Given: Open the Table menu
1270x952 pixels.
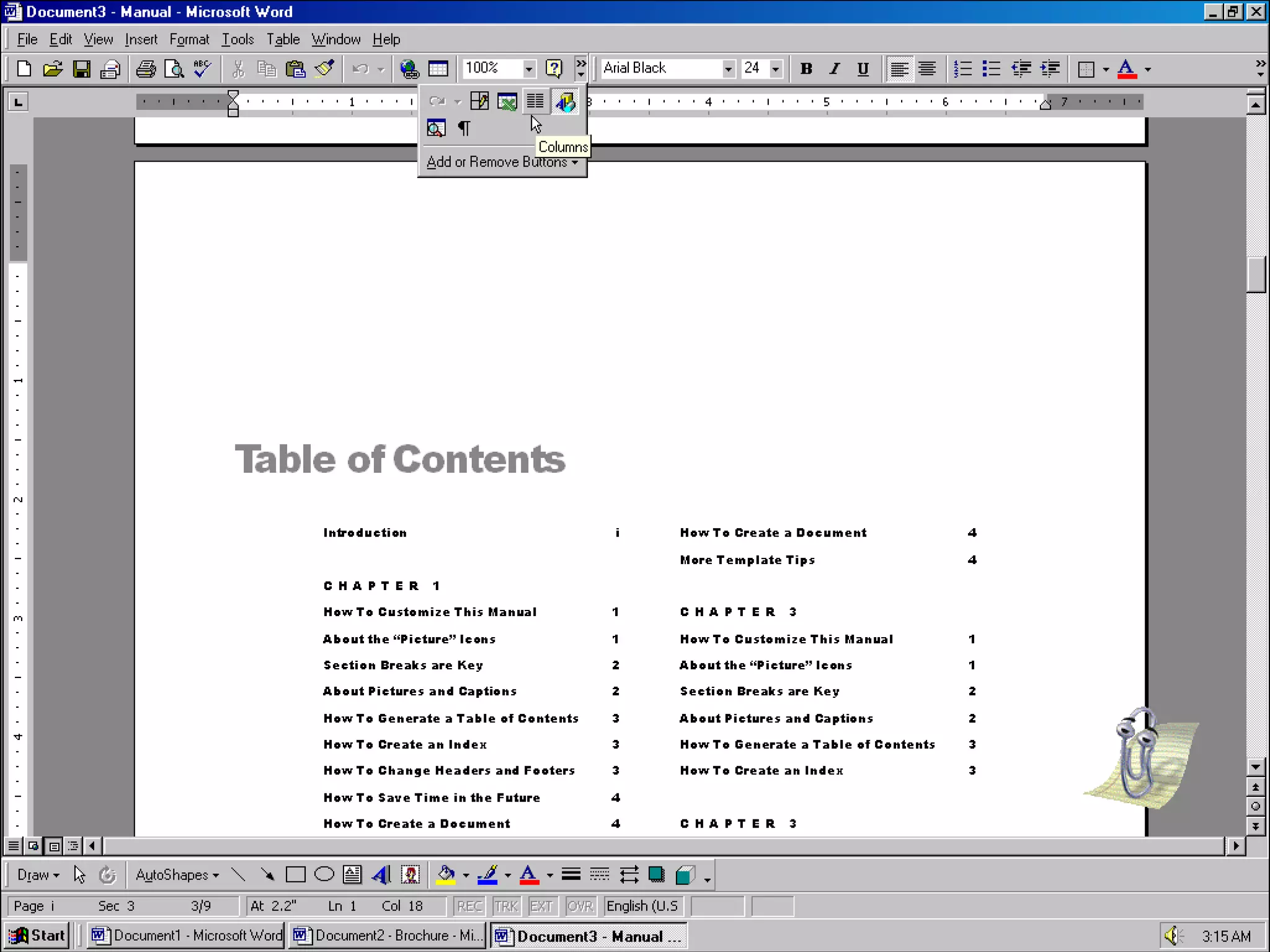Looking at the screenshot, I should click(283, 40).
